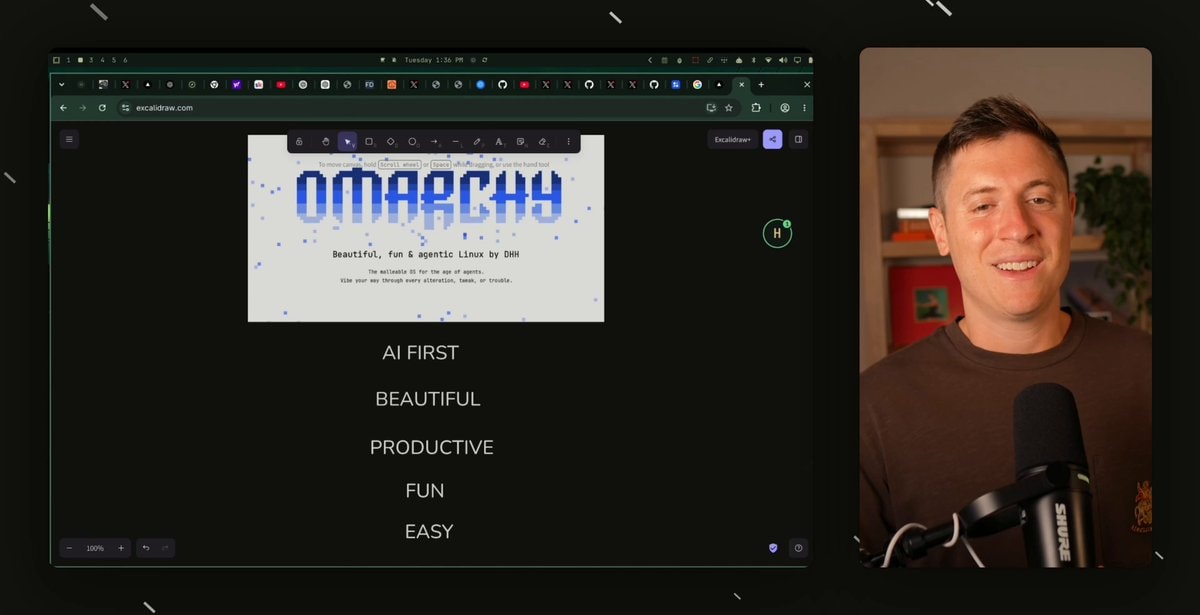
Task: Open the tab search dropdown chevron
Action: coord(61,85)
